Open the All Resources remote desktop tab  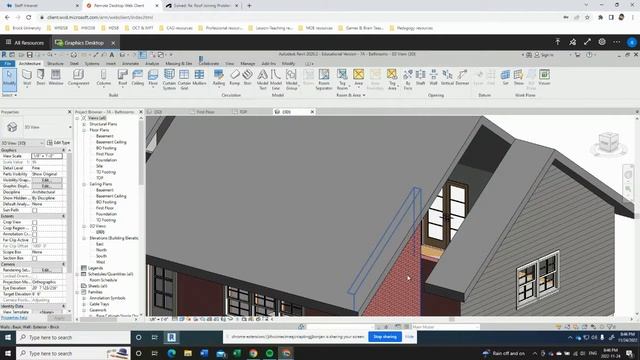click(x=25, y=42)
